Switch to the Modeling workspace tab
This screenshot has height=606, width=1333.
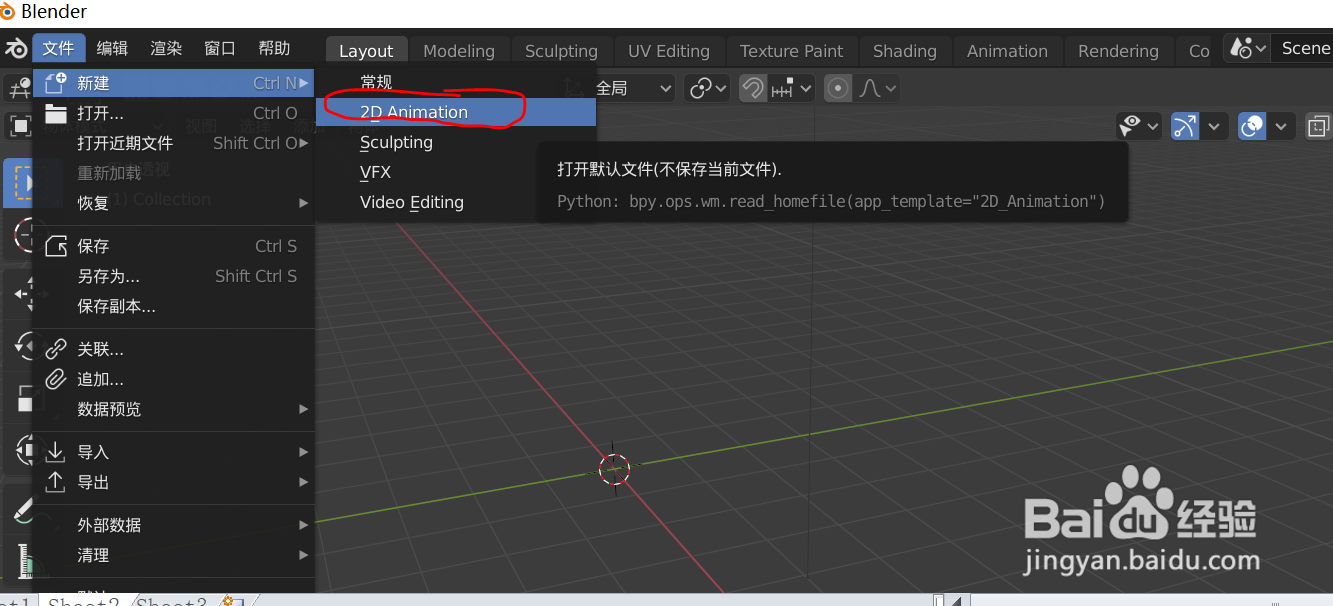(459, 50)
